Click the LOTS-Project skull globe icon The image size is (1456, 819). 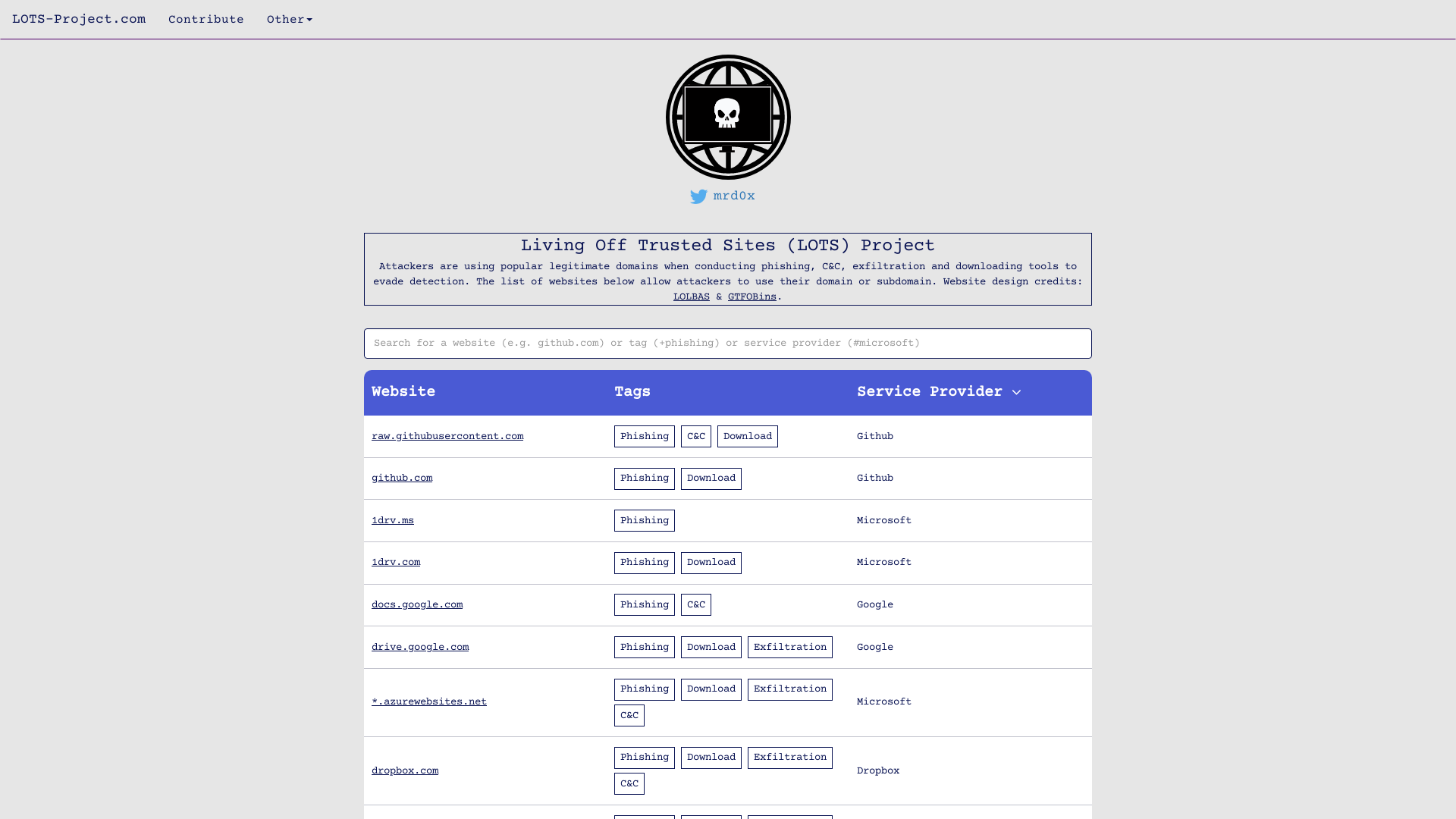click(727, 117)
